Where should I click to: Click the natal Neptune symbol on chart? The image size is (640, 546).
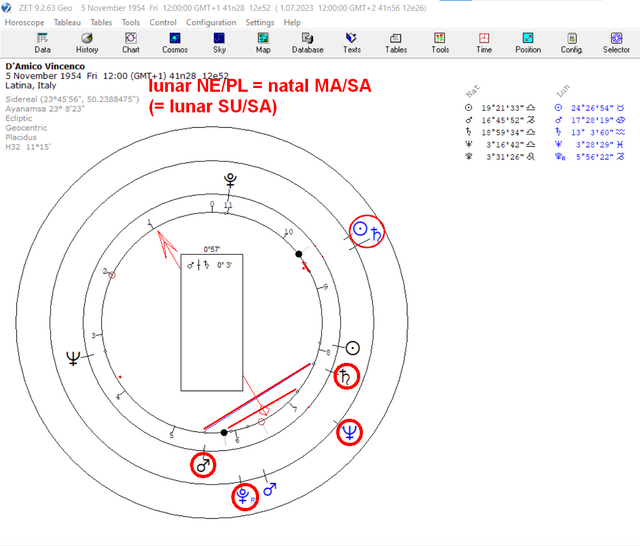coord(73,358)
